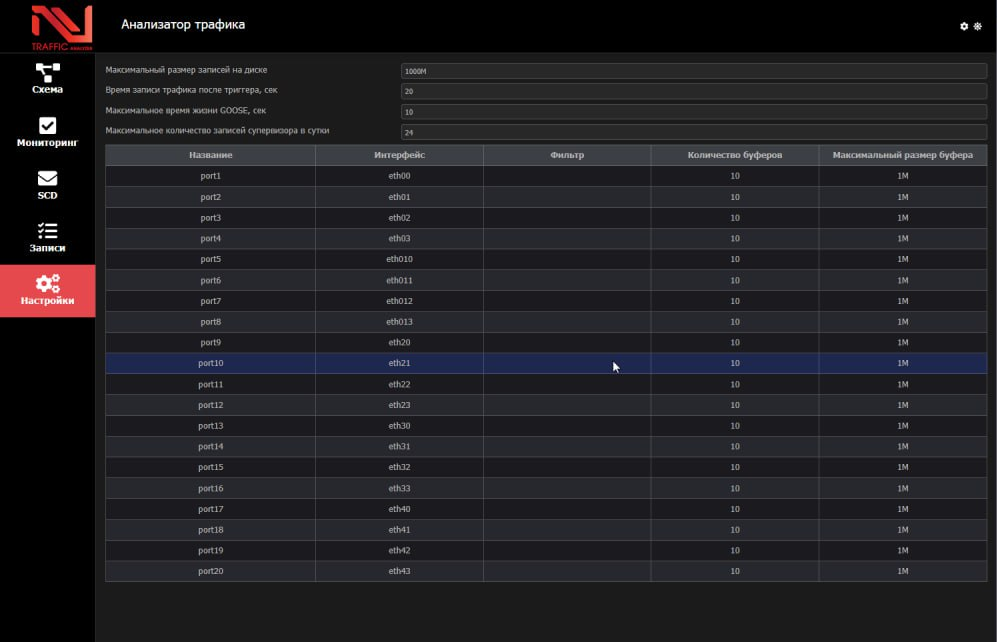This screenshot has width=997, height=642.
Task: Click the Количество буферов column header
Action: (734, 155)
